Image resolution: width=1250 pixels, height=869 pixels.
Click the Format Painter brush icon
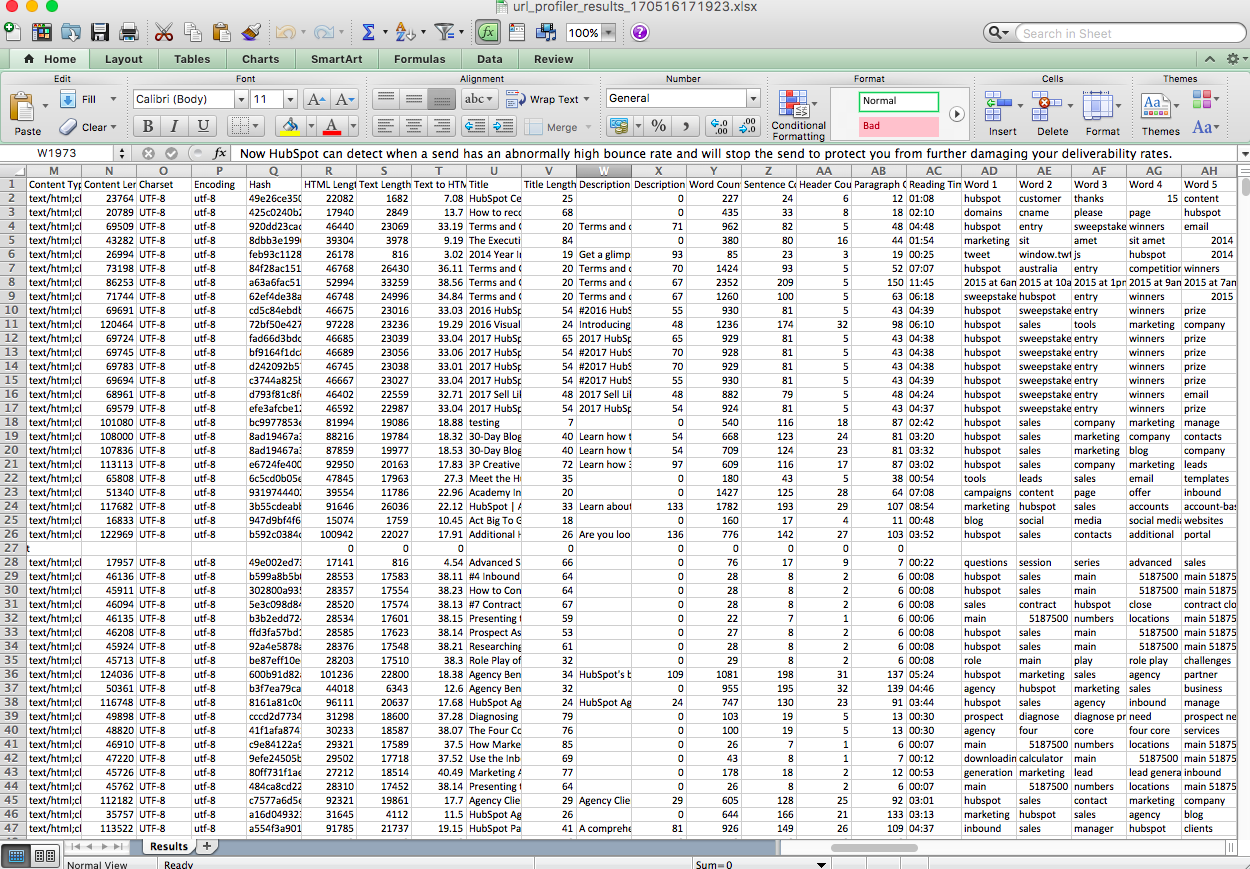251,32
